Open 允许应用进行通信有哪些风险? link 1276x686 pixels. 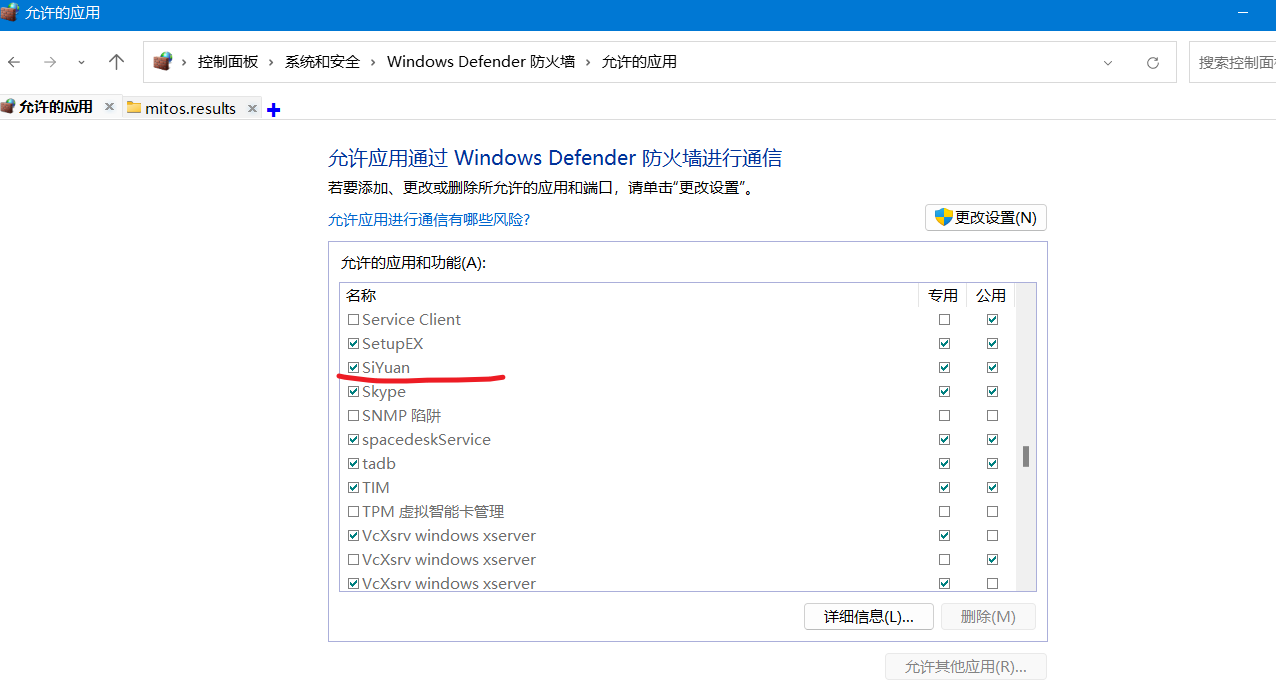tap(429, 219)
